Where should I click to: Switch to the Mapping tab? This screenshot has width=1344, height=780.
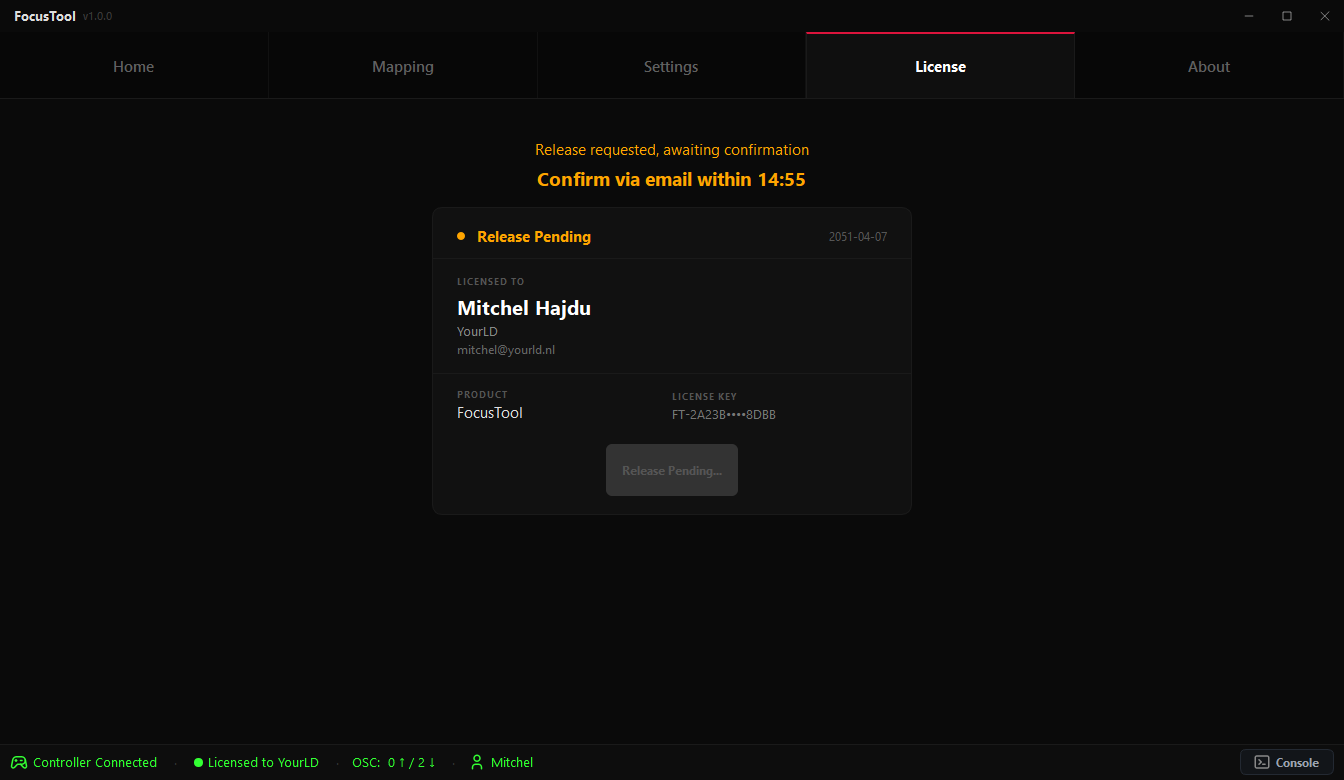click(x=403, y=66)
